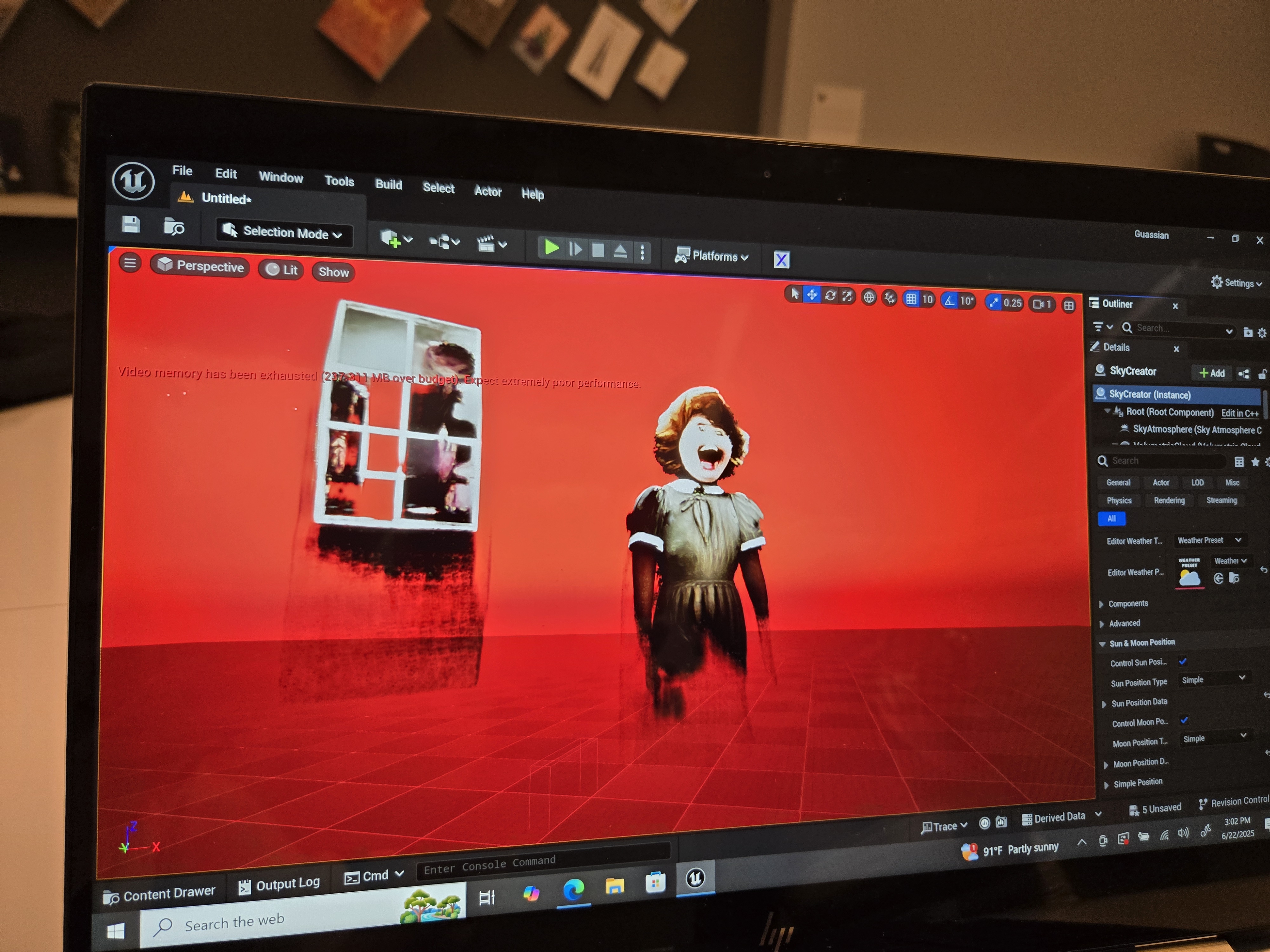
Task: Activate the Scale gizmo tool
Action: click(847, 296)
